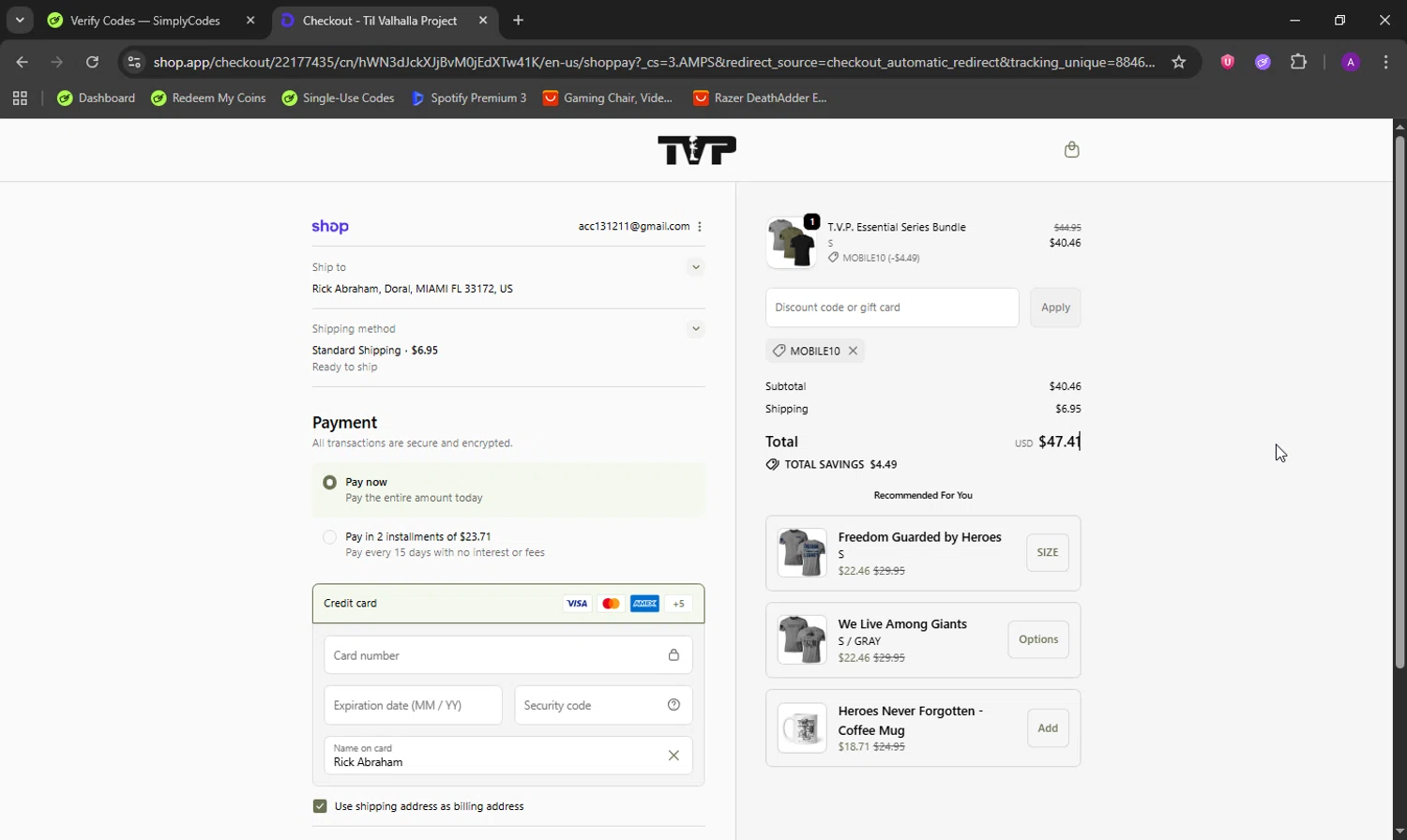Bookmark this page with star icon

(1179, 62)
